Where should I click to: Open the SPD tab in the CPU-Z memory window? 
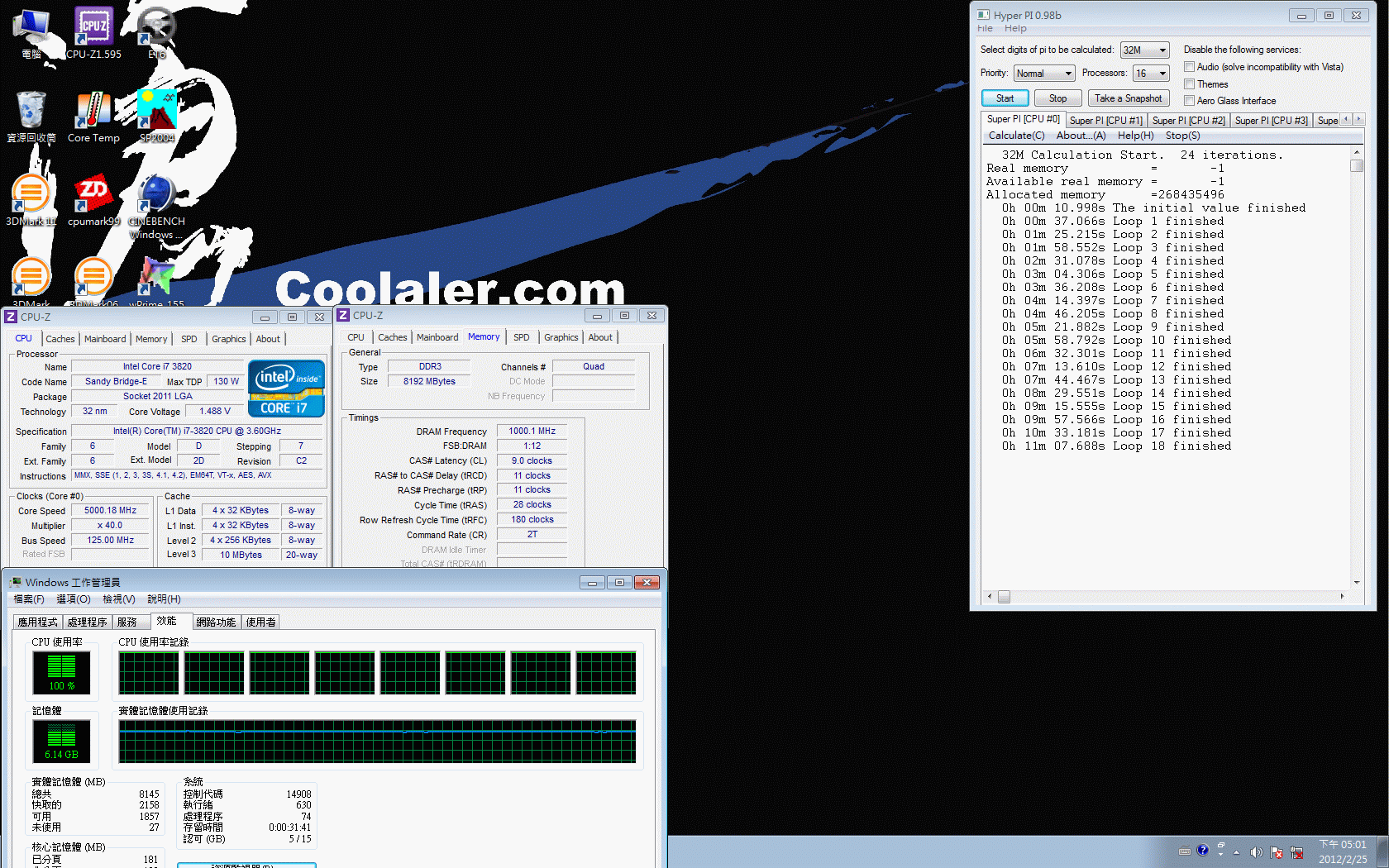(x=521, y=337)
